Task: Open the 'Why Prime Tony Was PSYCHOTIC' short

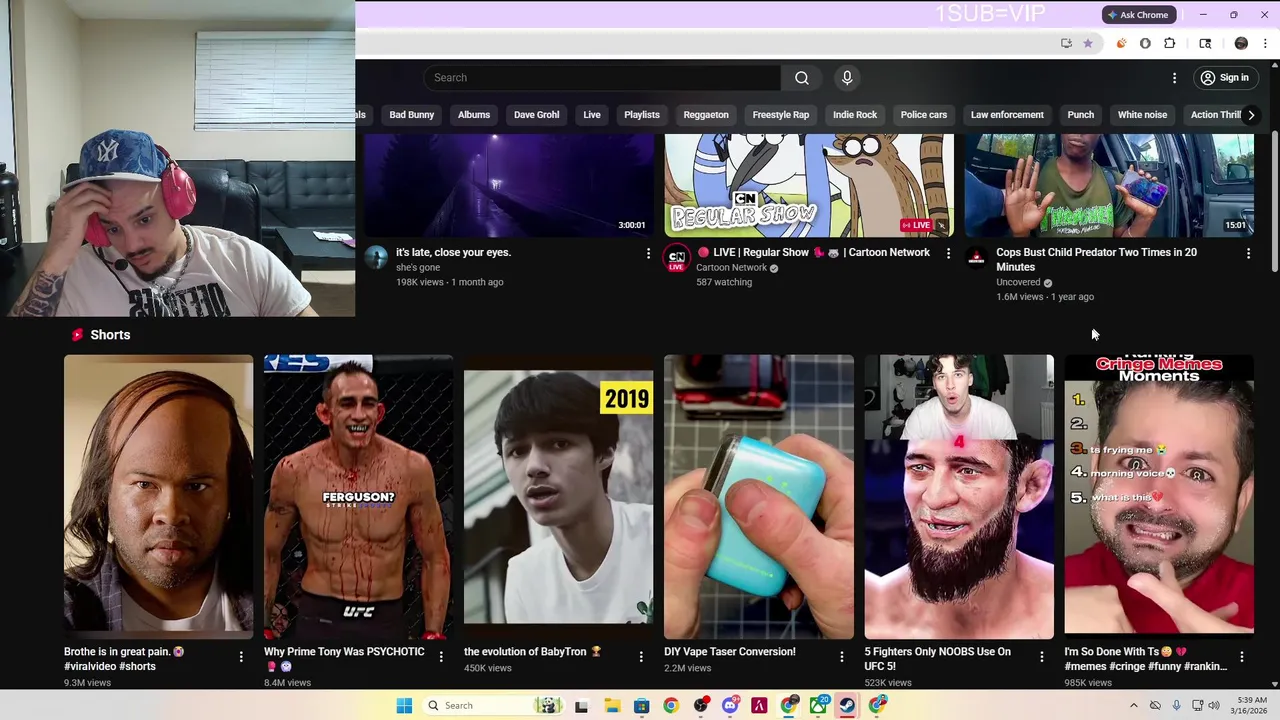Action: click(358, 496)
